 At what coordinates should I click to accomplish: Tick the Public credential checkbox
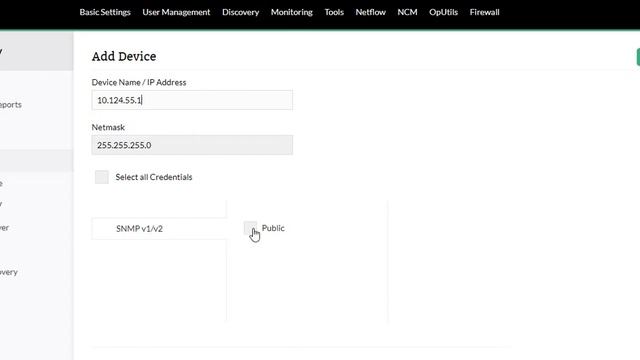[x=250, y=228]
